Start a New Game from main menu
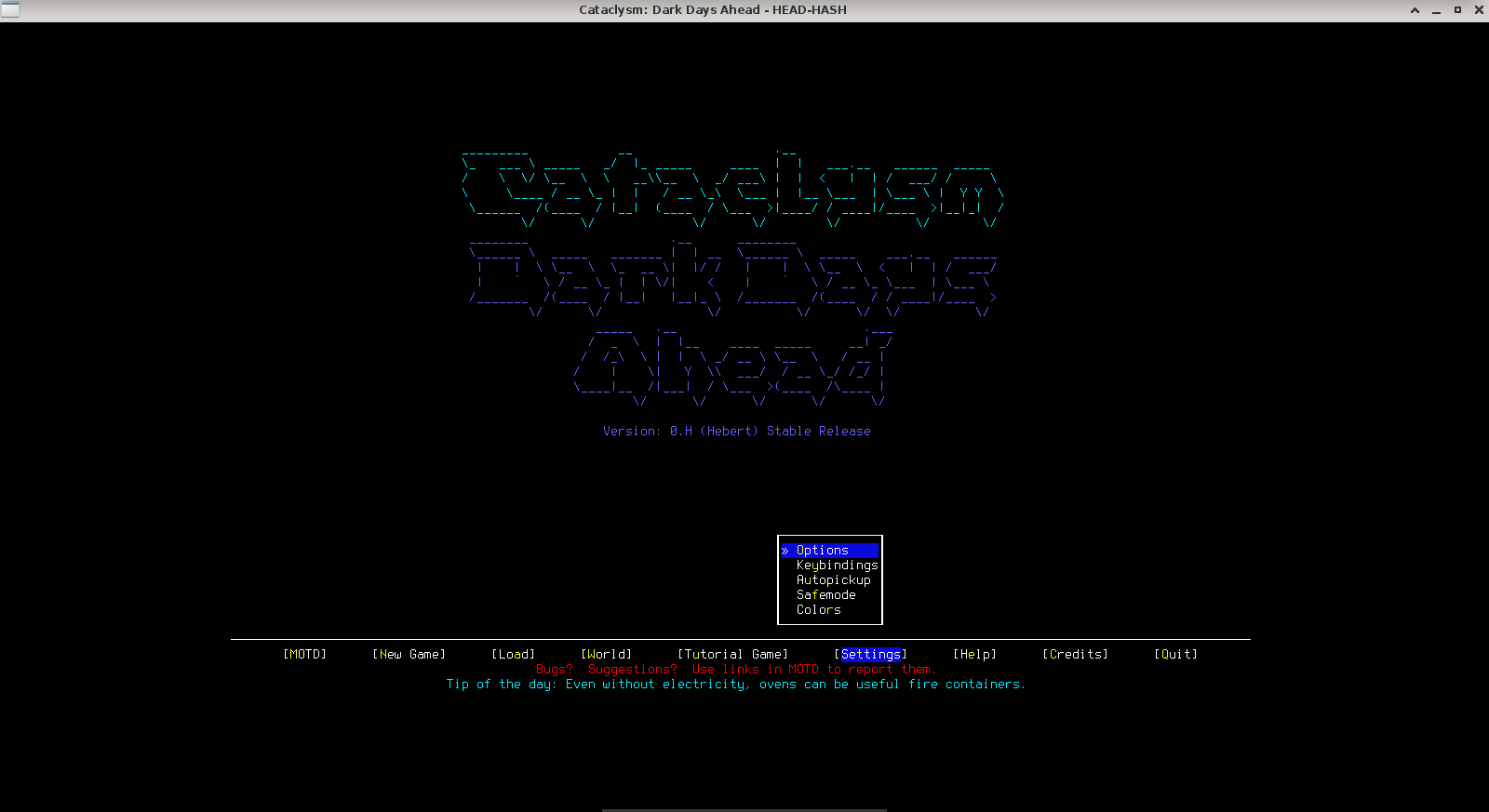Image resolution: width=1489 pixels, height=812 pixels. [409, 655]
